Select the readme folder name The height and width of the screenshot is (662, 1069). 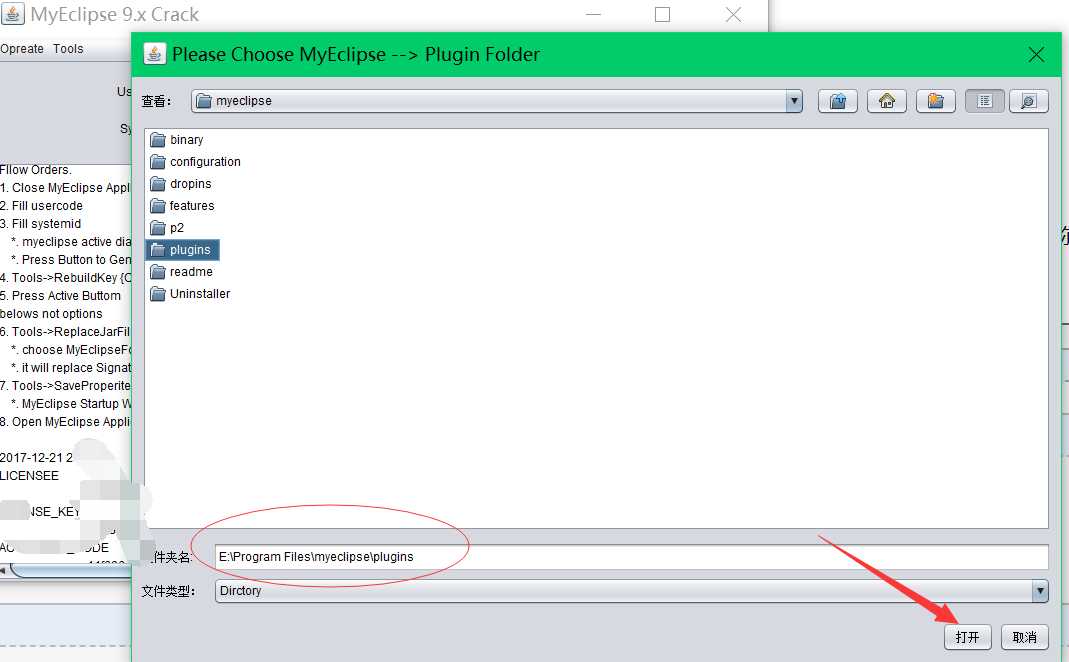[x=192, y=271]
